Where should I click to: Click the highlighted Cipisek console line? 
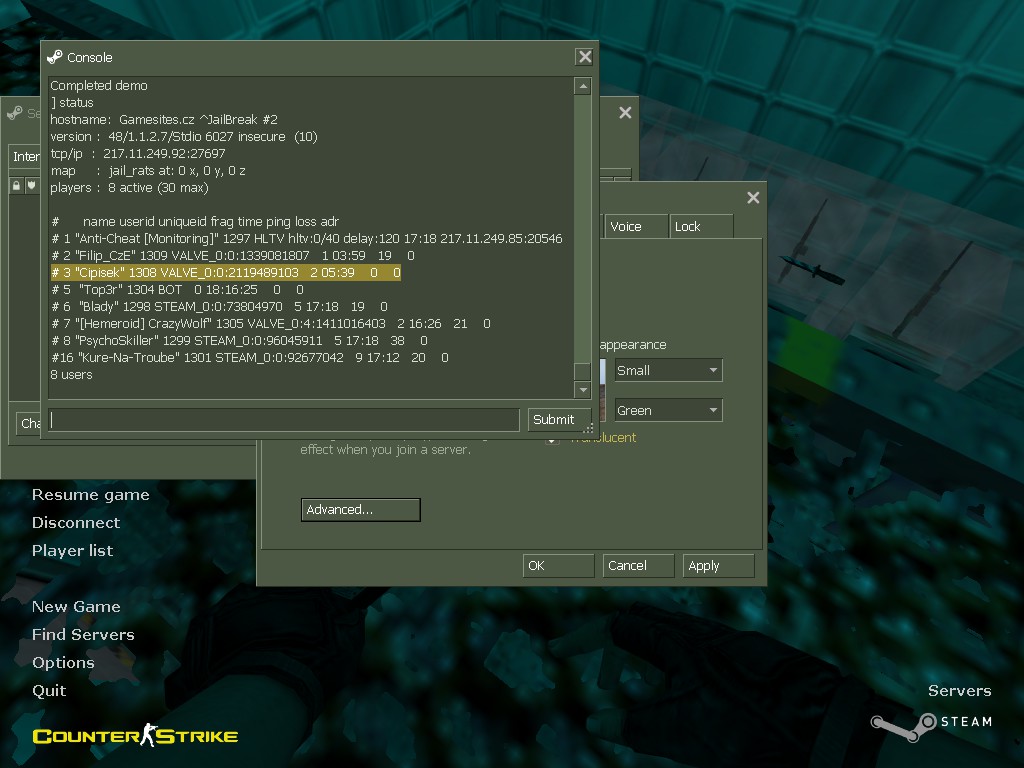(226, 272)
